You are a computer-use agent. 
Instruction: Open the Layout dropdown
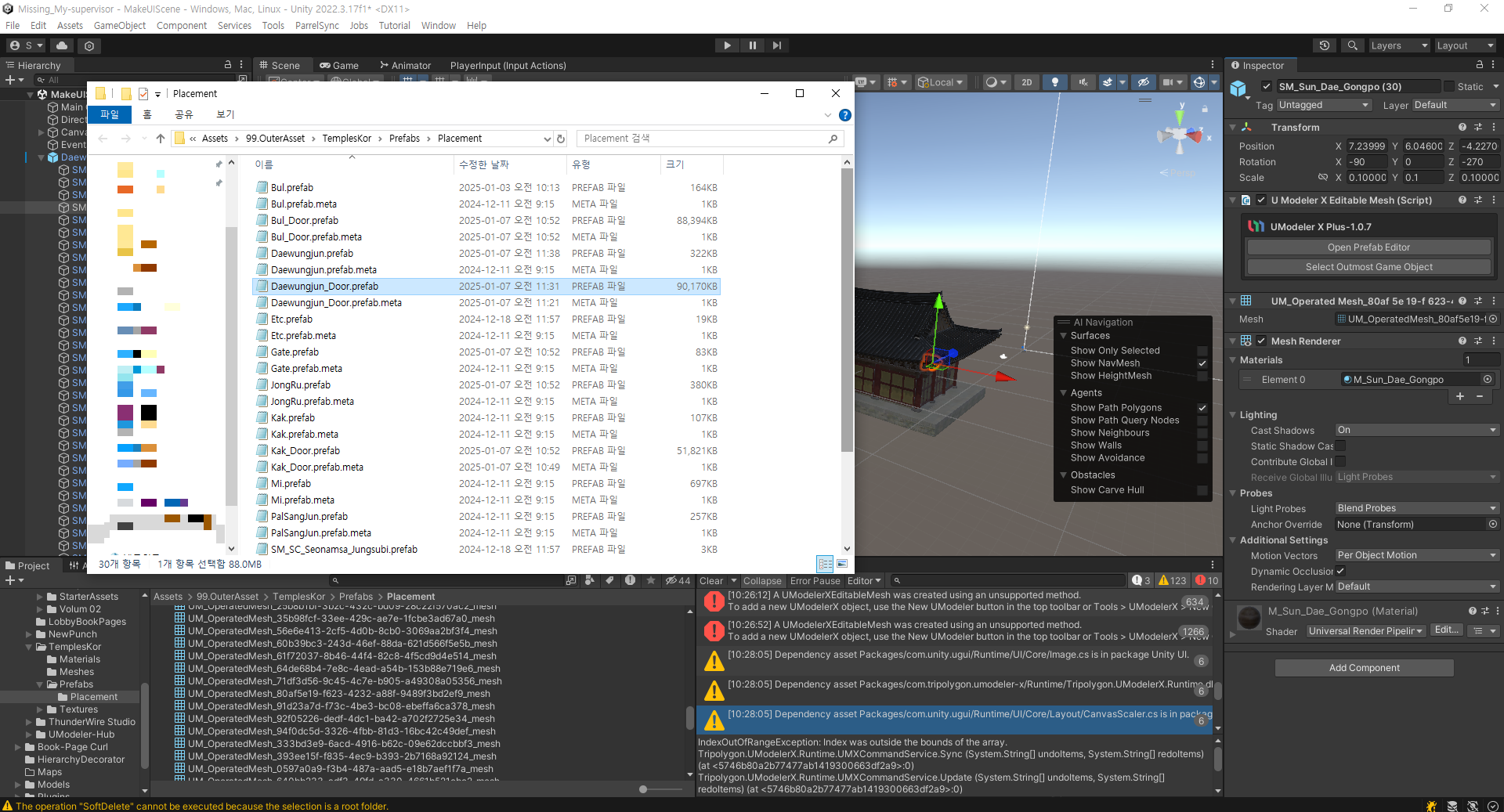point(1465,45)
